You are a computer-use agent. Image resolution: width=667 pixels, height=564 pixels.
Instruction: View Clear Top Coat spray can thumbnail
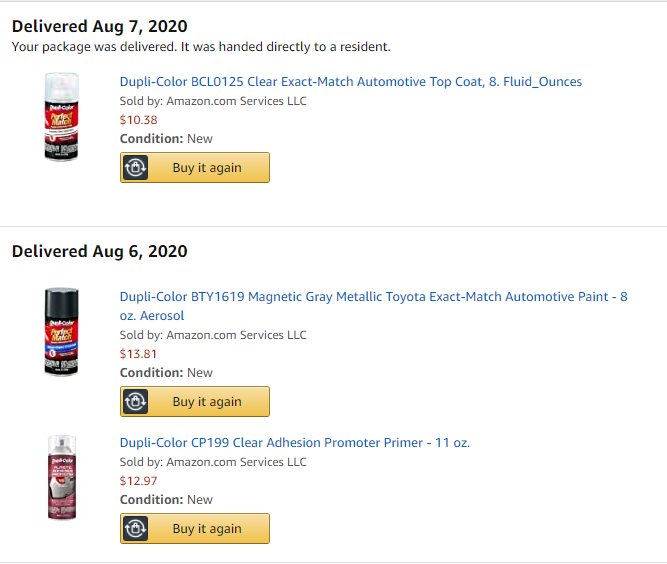coord(62,117)
